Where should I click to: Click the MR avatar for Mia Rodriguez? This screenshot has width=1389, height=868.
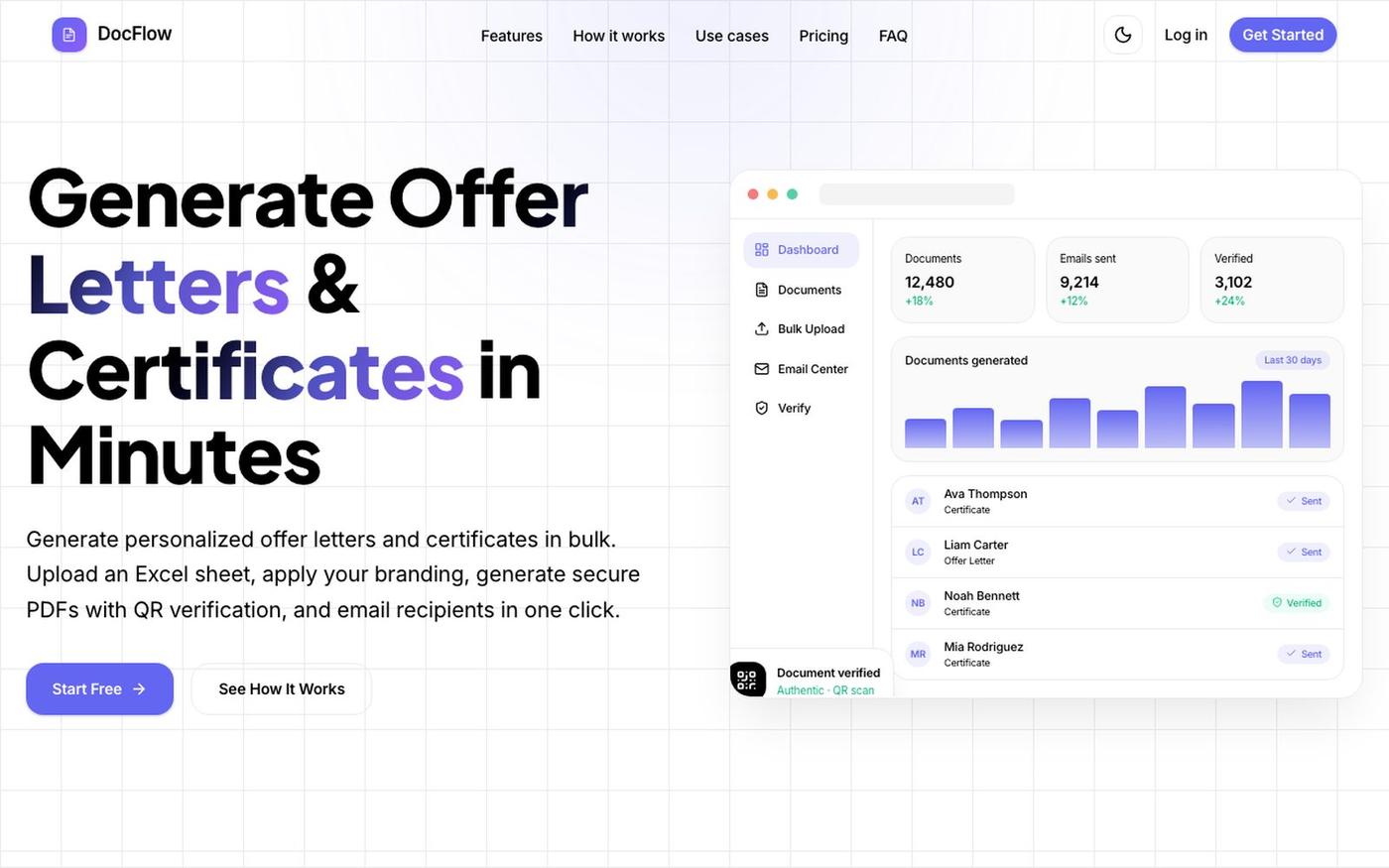pyautogui.click(x=918, y=654)
